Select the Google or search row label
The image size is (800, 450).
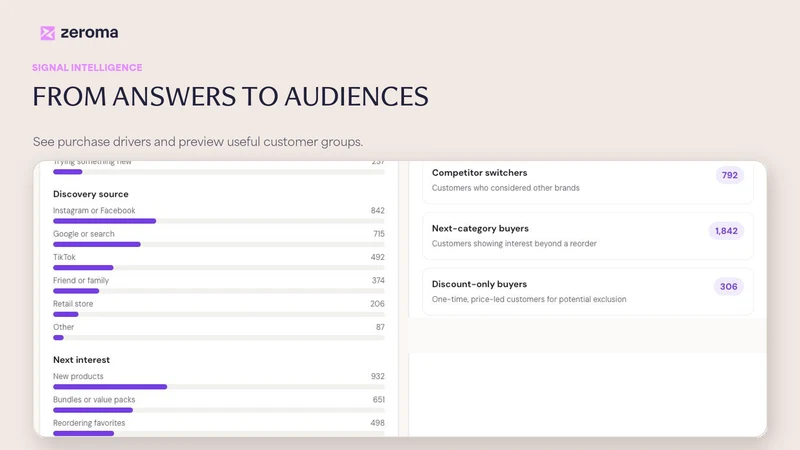point(84,234)
